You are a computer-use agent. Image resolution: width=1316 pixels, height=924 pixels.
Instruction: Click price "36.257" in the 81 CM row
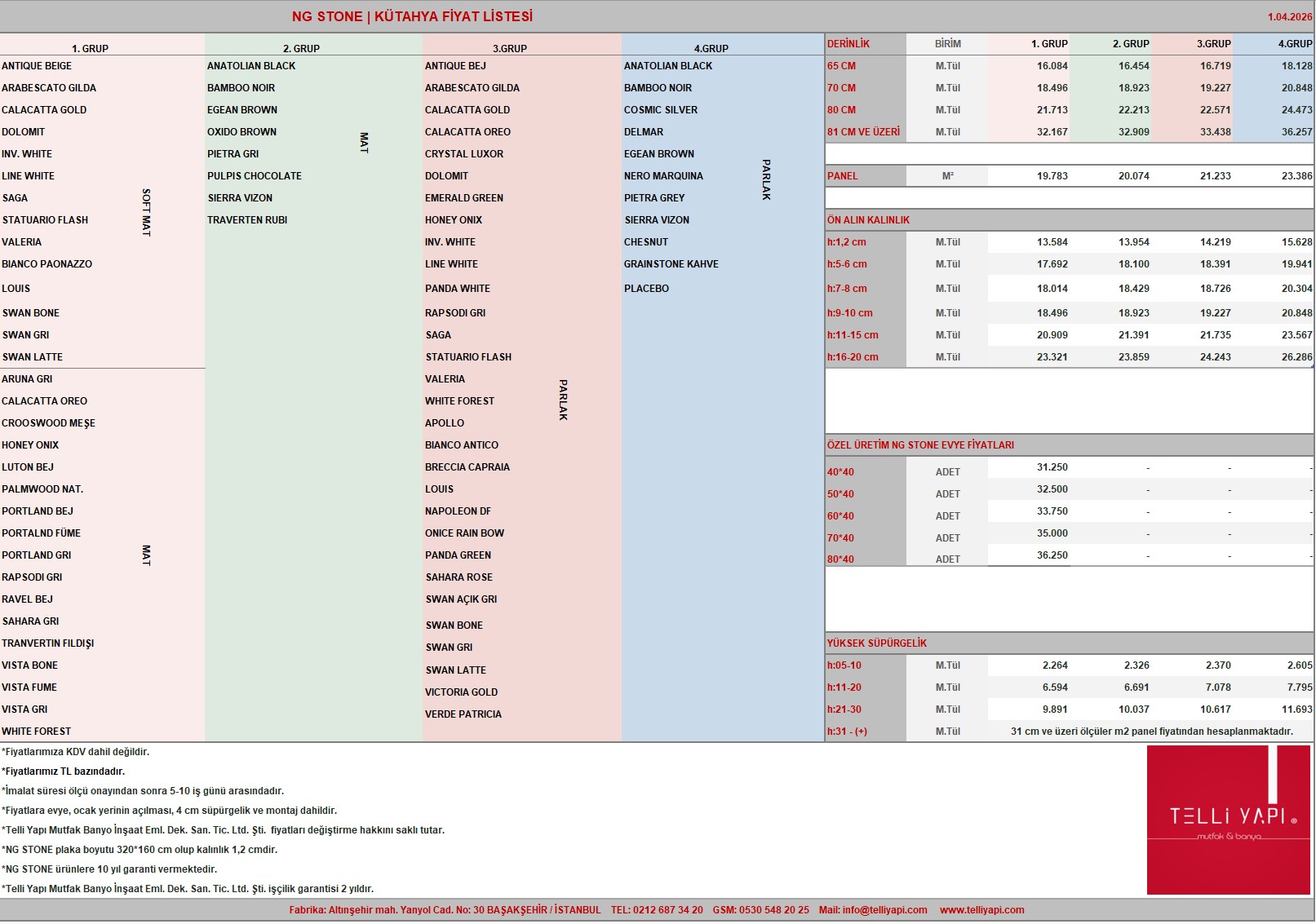point(1297,132)
